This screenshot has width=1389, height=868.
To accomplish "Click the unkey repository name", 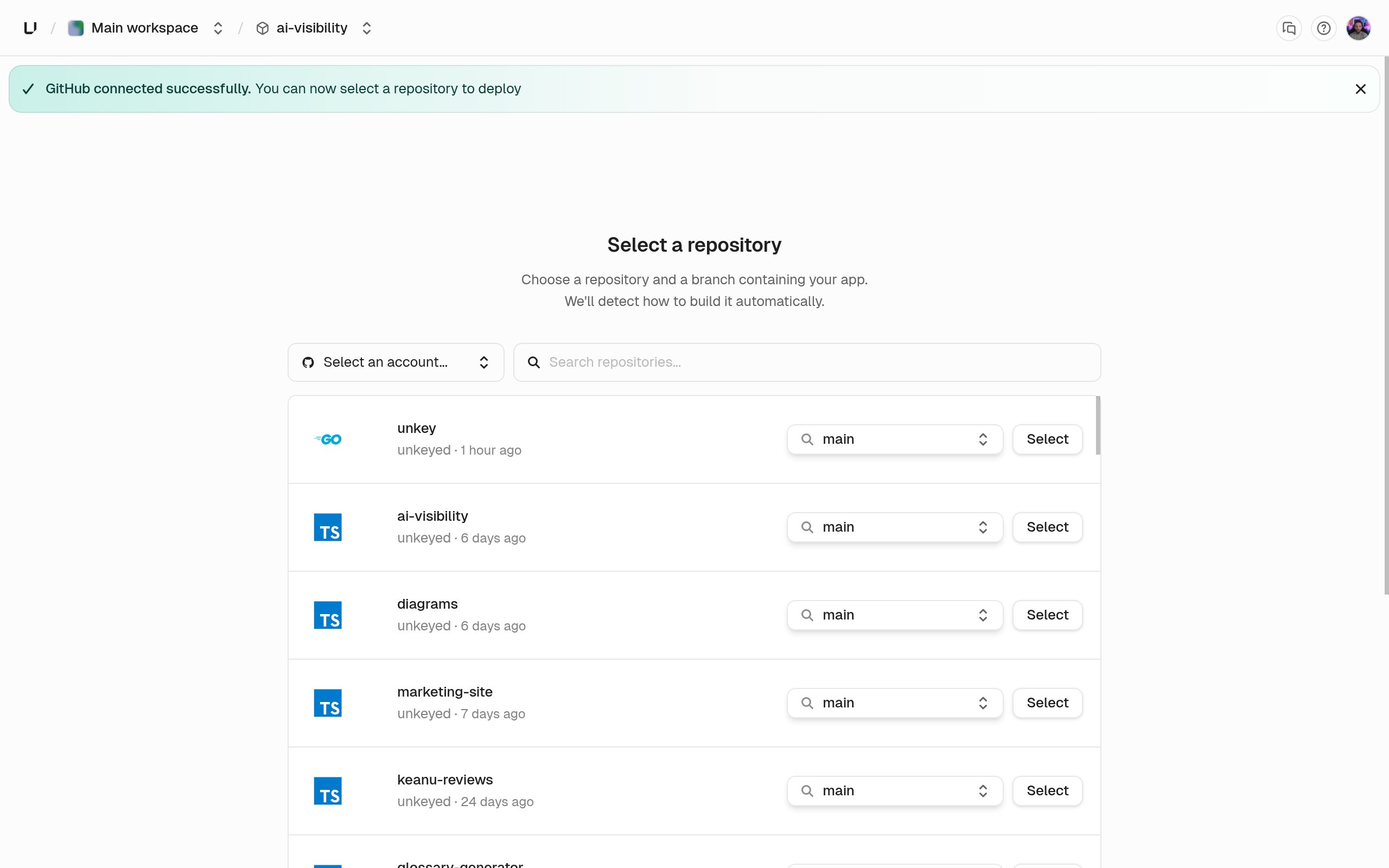I will pyautogui.click(x=417, y=428).
